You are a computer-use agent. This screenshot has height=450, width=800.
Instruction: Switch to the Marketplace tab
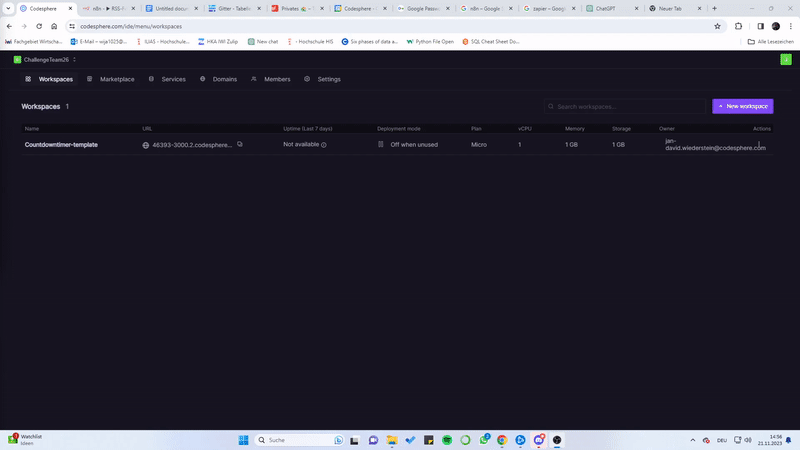111,79
